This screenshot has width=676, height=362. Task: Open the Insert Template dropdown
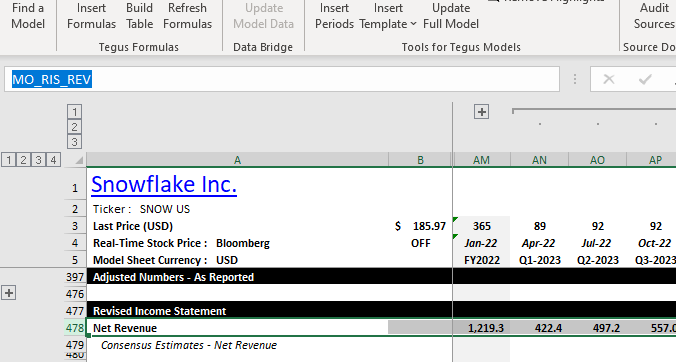(388, 16)
